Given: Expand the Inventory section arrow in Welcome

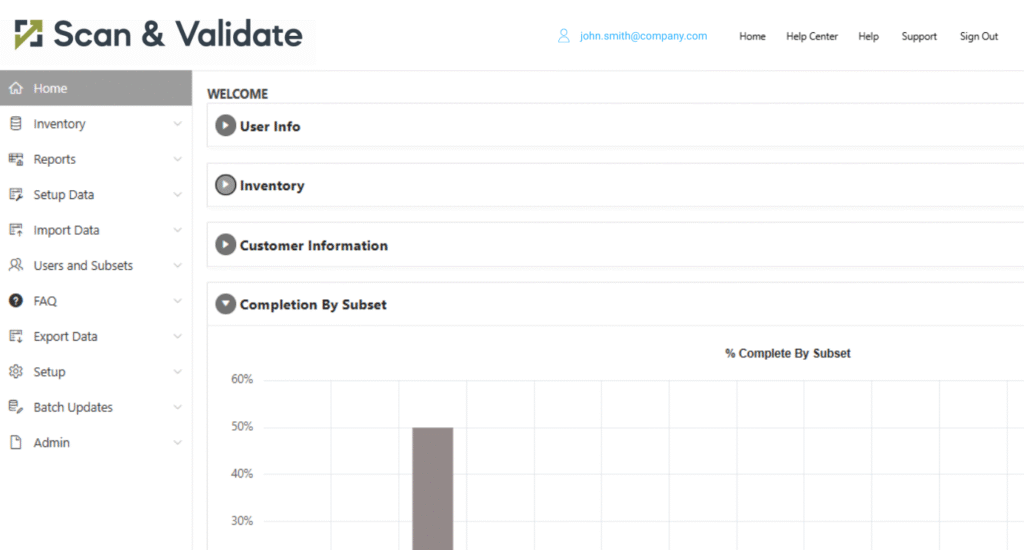Looking at the screenshot, I should (x=226, y=185).
